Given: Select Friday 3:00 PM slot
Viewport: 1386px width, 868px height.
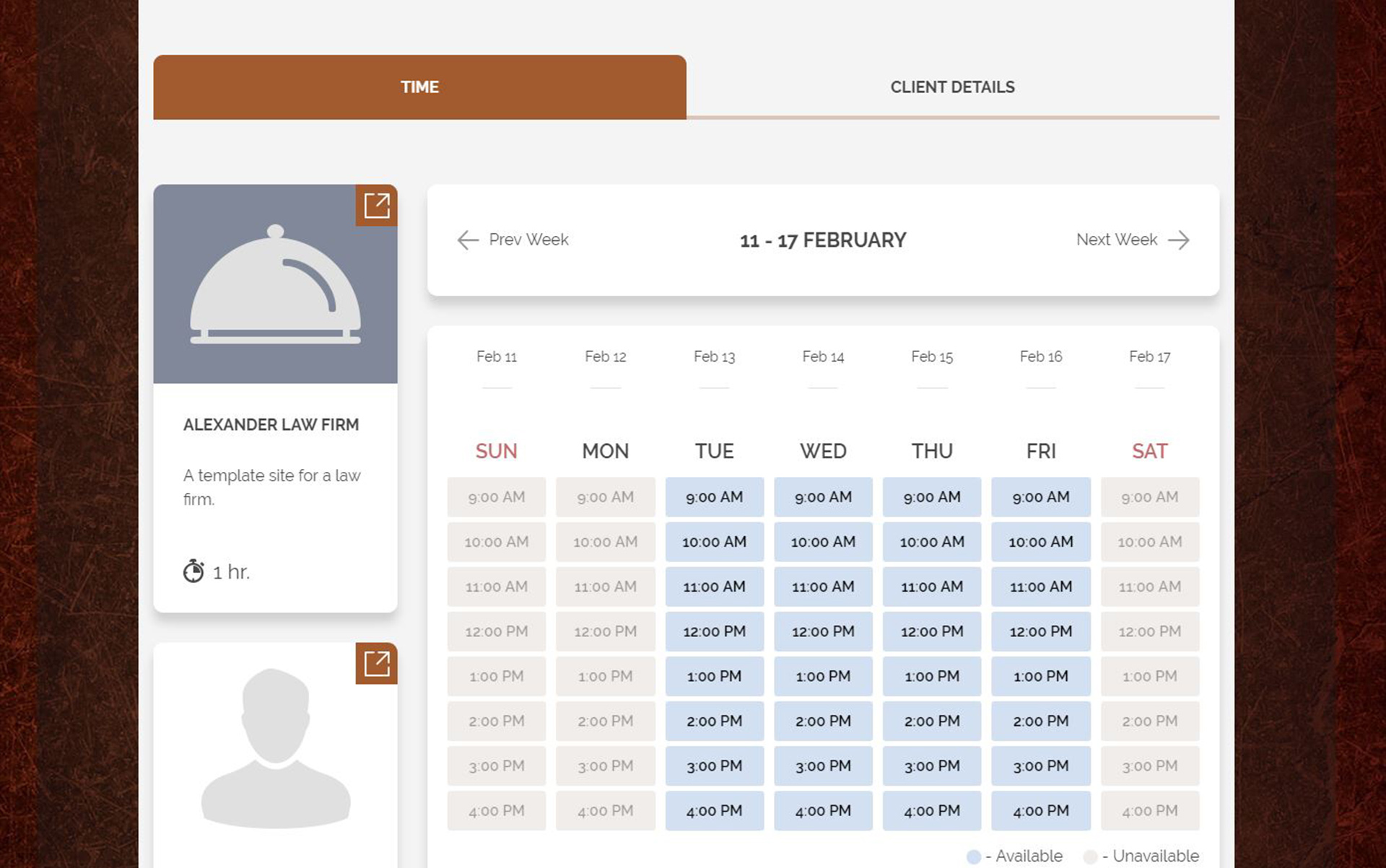Looking at the screenshot, I should [x=1041, y=766].
